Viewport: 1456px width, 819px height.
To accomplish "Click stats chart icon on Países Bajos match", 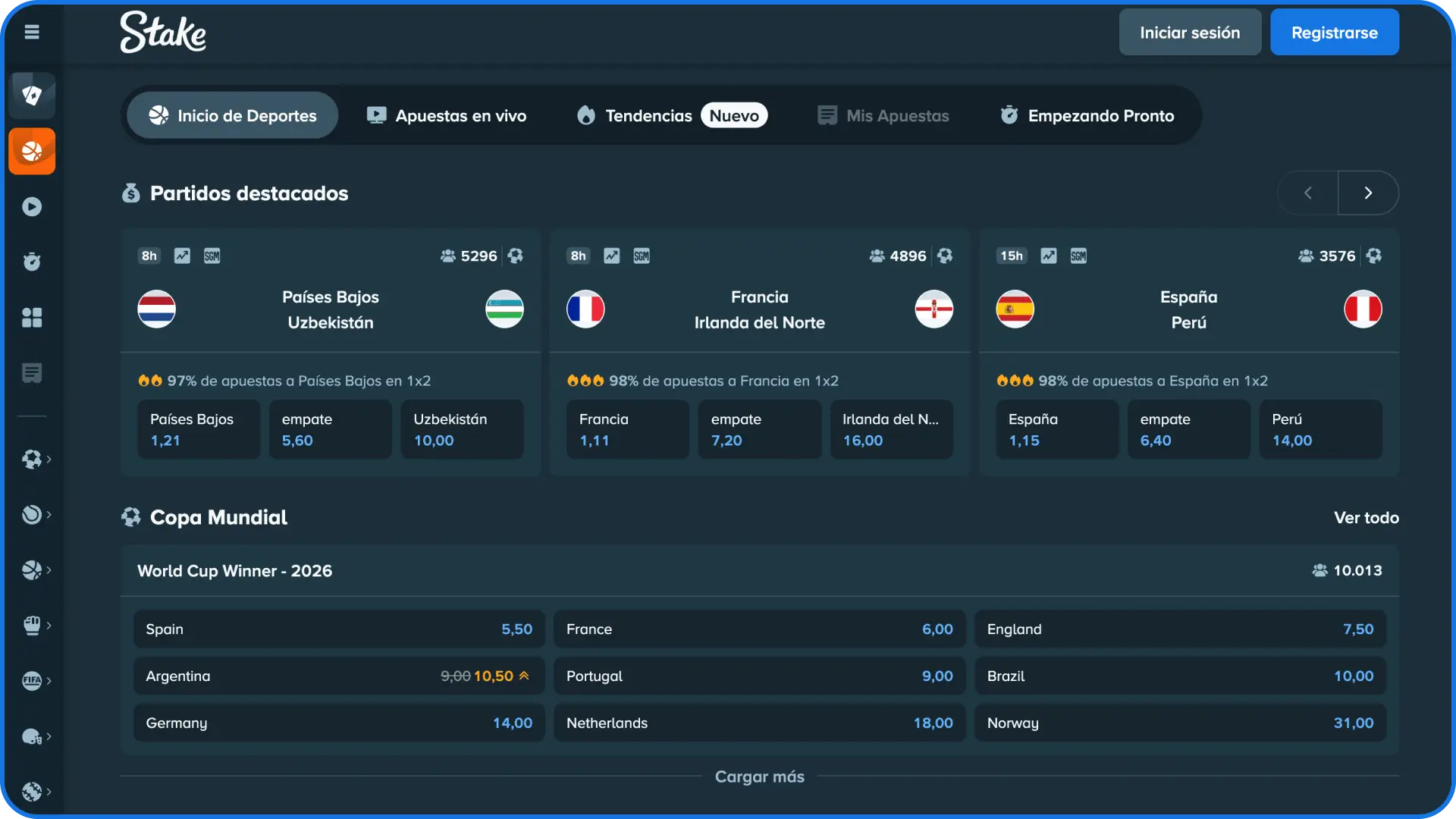I will pos(182,256).
